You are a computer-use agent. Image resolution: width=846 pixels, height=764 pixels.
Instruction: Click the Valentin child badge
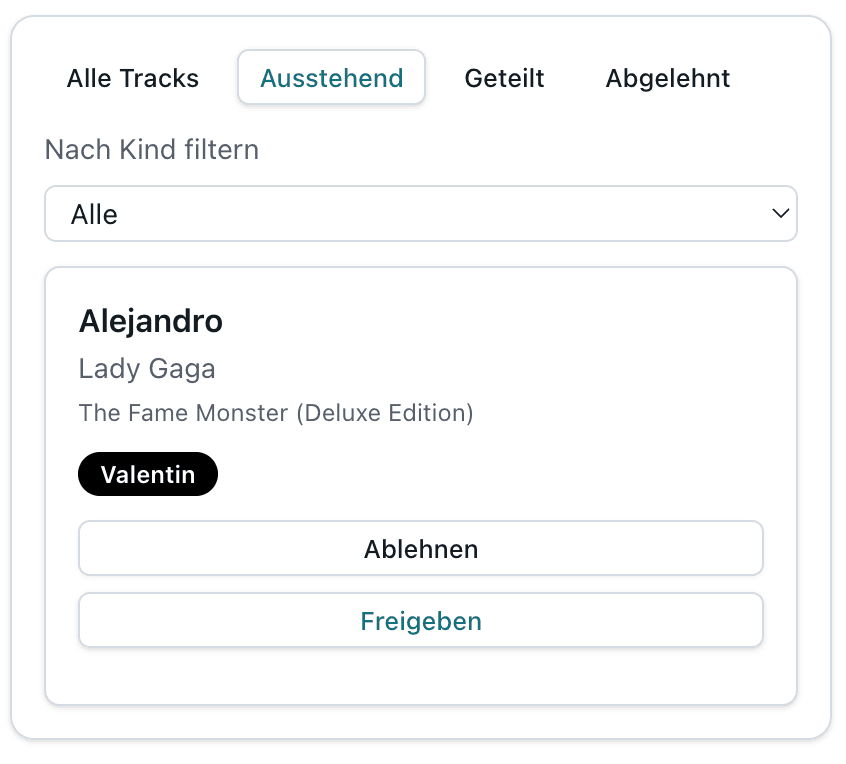tap(148, 474)
